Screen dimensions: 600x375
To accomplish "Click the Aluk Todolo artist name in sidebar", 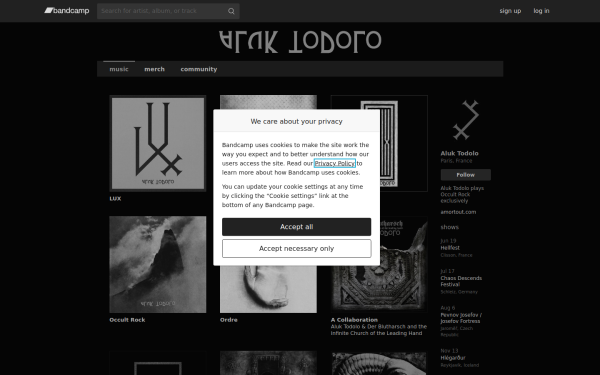I will tap(459, 153).
